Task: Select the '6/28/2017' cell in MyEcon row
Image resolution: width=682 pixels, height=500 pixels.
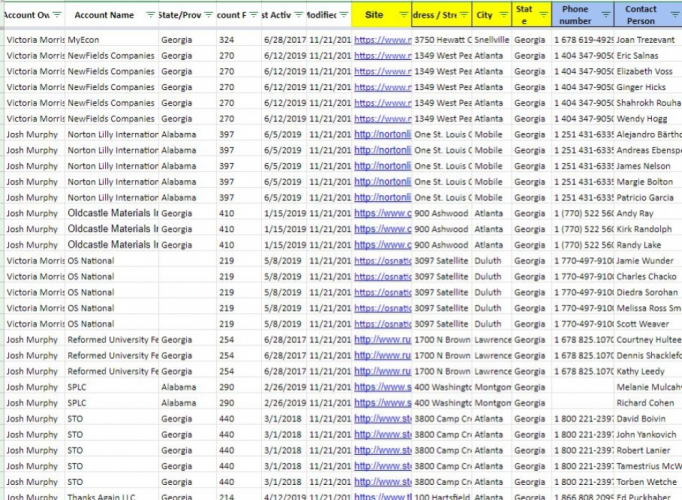Action: tap(284, 40)
